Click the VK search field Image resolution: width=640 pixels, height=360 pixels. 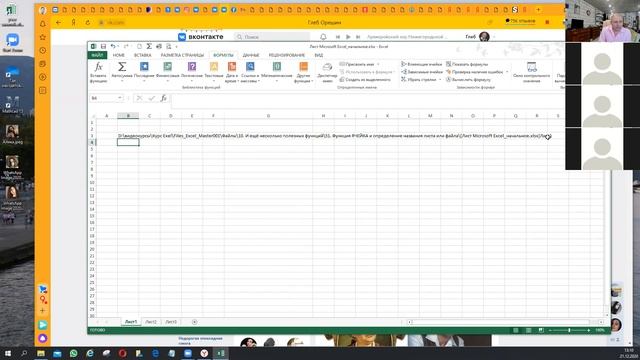tap(272, 37)
